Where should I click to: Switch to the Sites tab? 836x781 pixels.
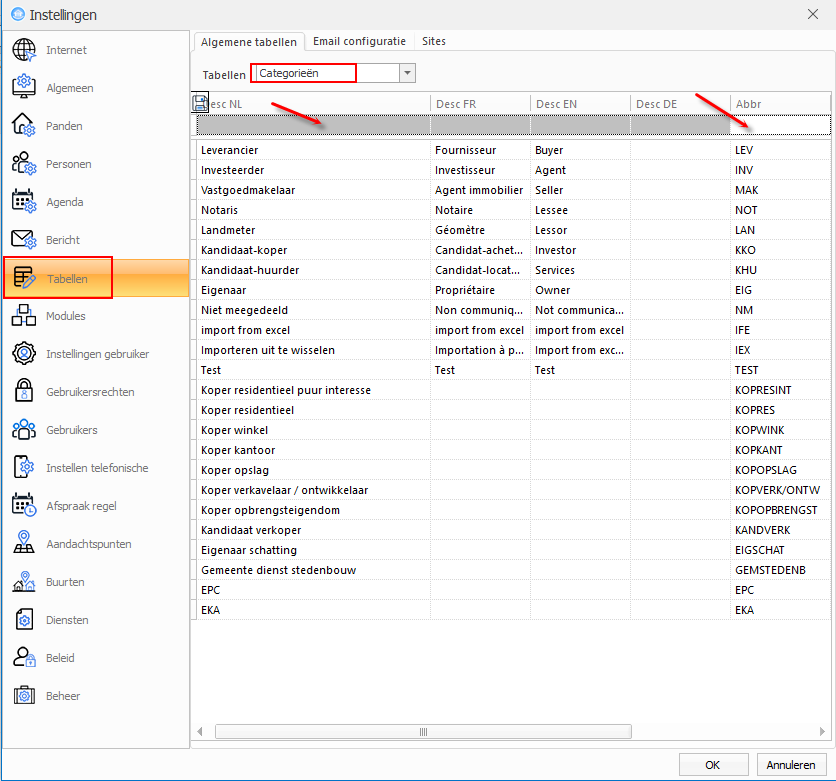[x=433, y=42]
